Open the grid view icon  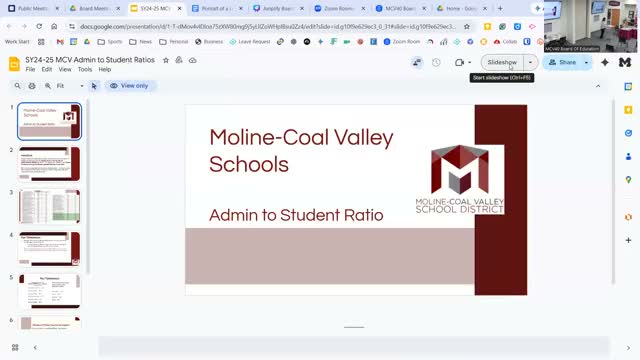[15, 347]
